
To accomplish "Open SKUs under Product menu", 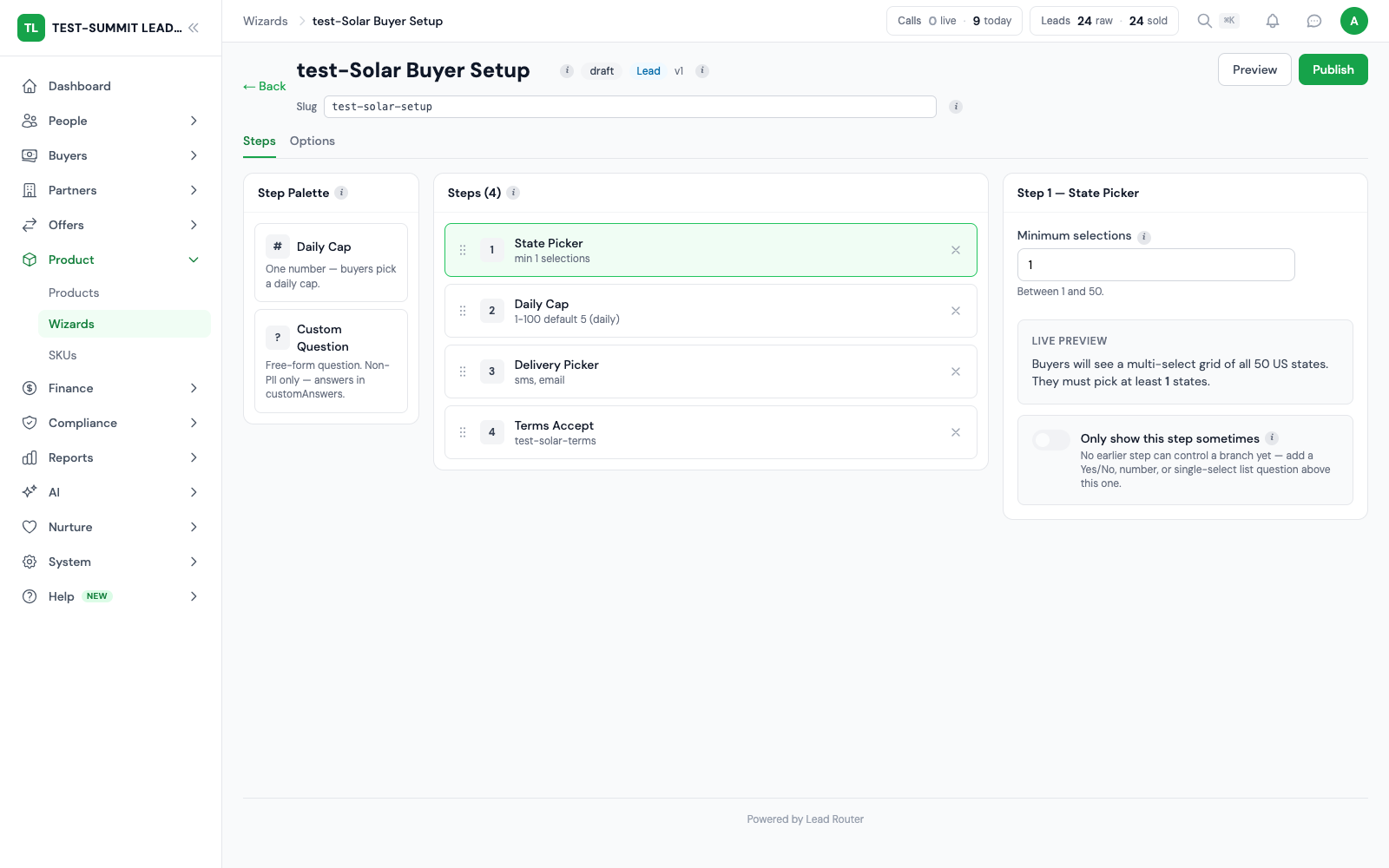I will pyautogui.click(x=124, y=355).
